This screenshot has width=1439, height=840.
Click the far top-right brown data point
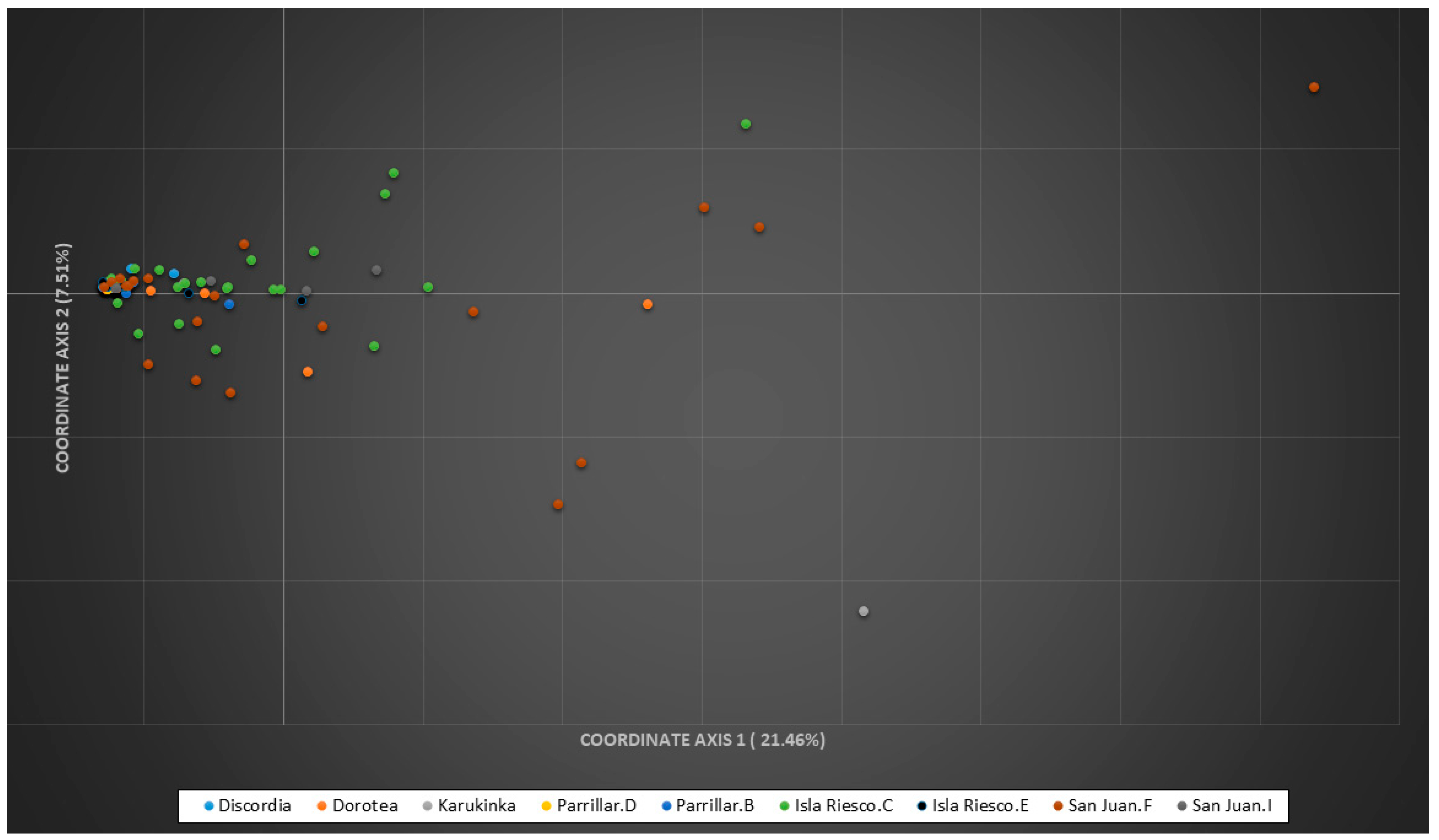(1313, 87)
